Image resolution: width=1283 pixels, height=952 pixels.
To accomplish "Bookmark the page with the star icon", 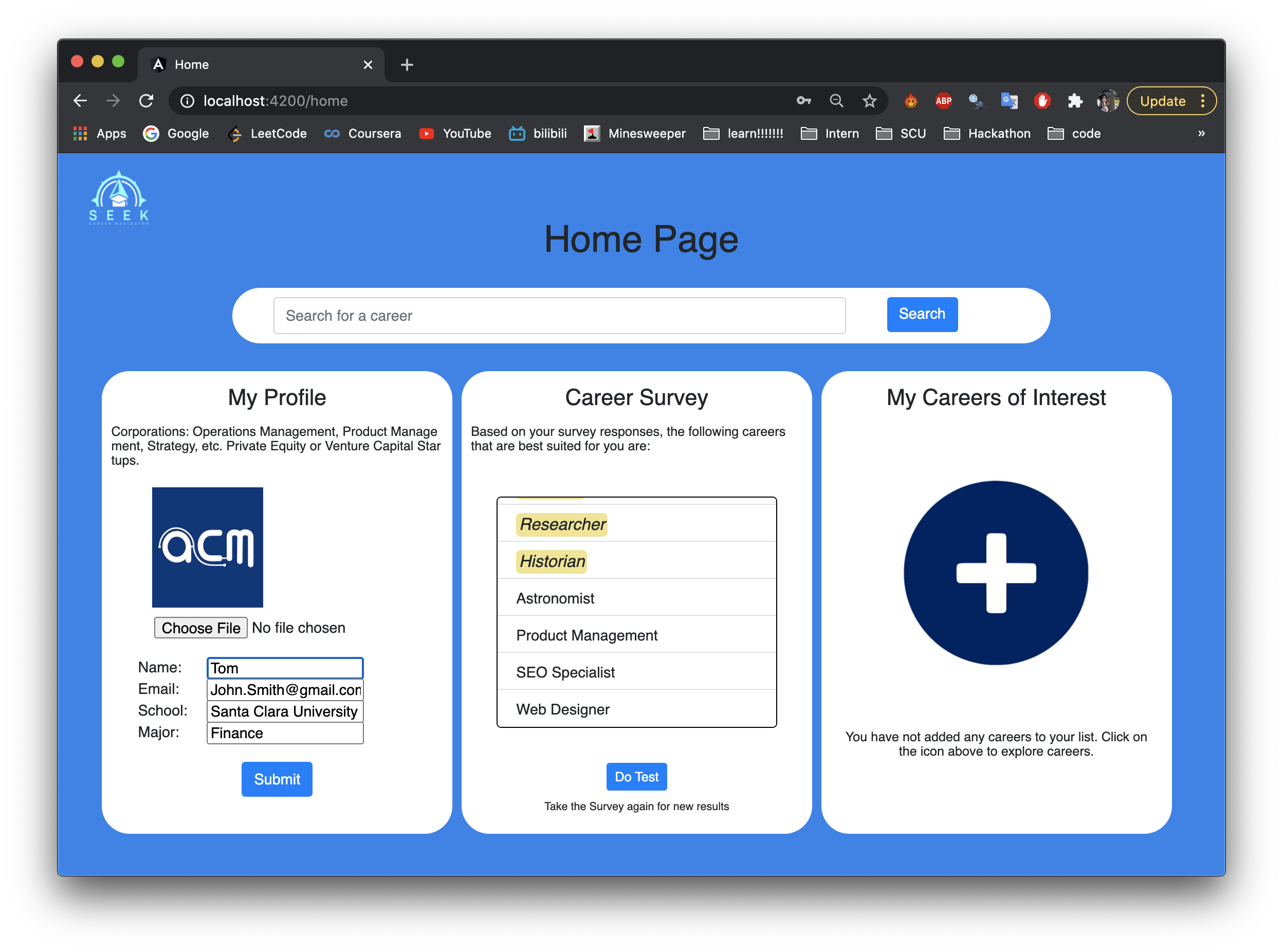I will click(x=869, y=101).
